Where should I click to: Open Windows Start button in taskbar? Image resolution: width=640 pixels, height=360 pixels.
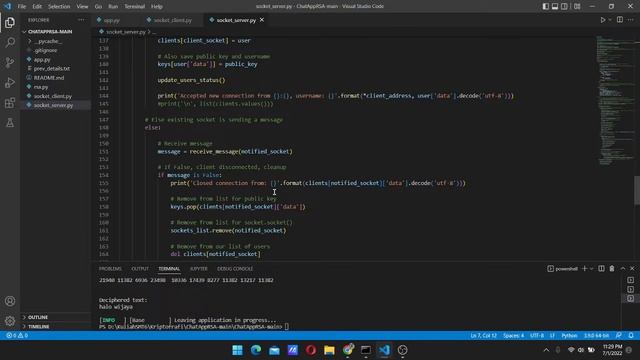238,350
